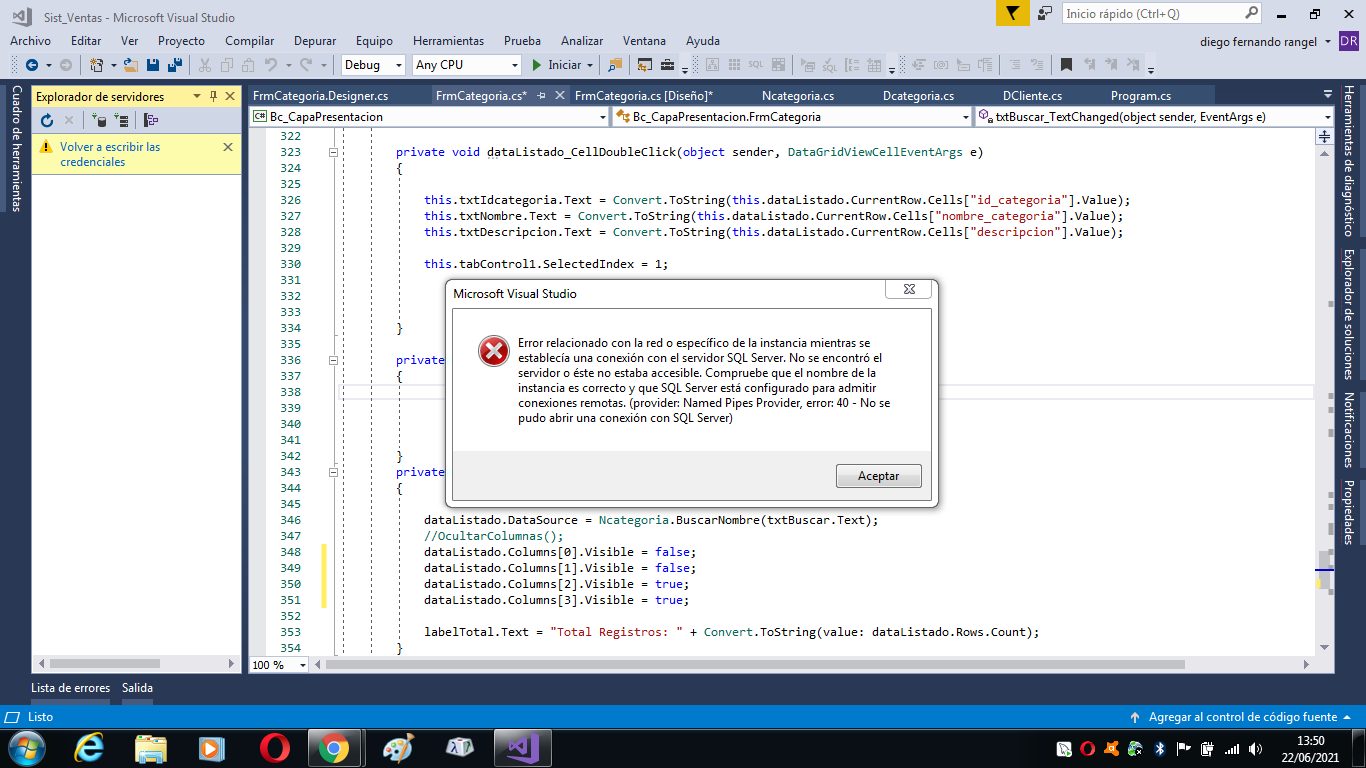Open the Explorador de soluciones side panel
Image resolution: width=1366 pixels, height=768 pixels.
click(x=1349, y=314)
